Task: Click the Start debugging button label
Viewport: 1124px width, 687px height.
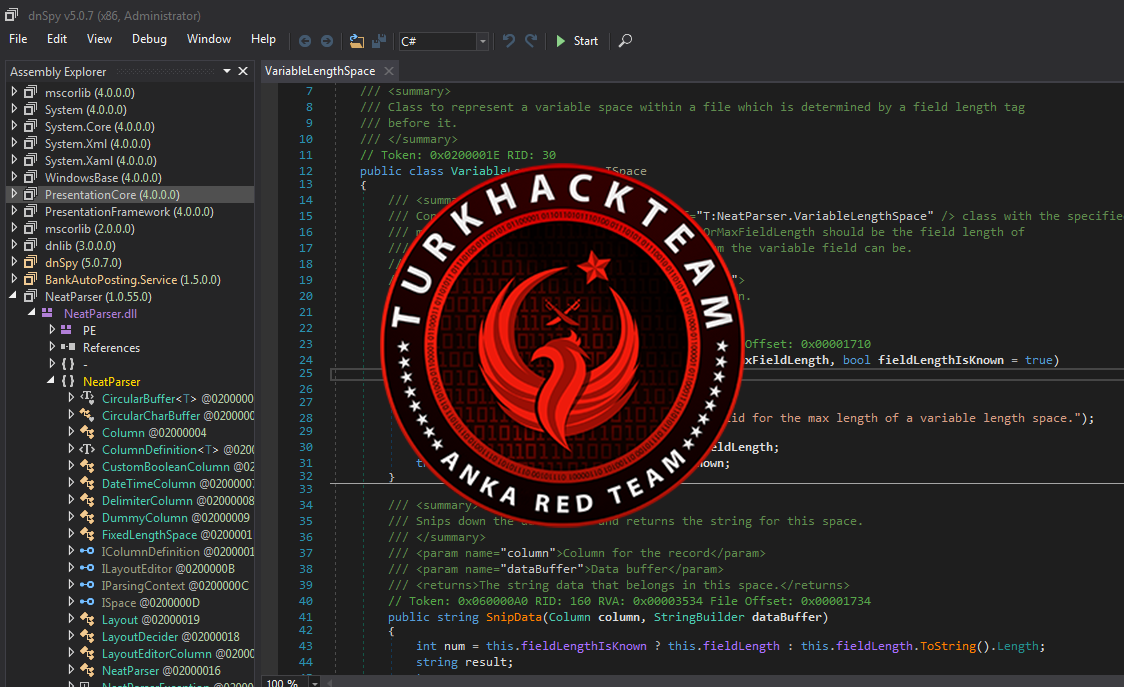Action: point(586,41)
